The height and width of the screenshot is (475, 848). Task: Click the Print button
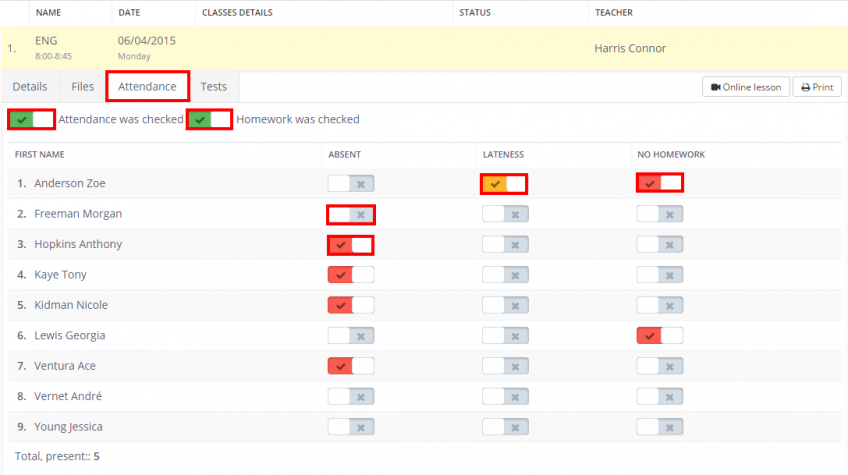(x=816, y=87)
